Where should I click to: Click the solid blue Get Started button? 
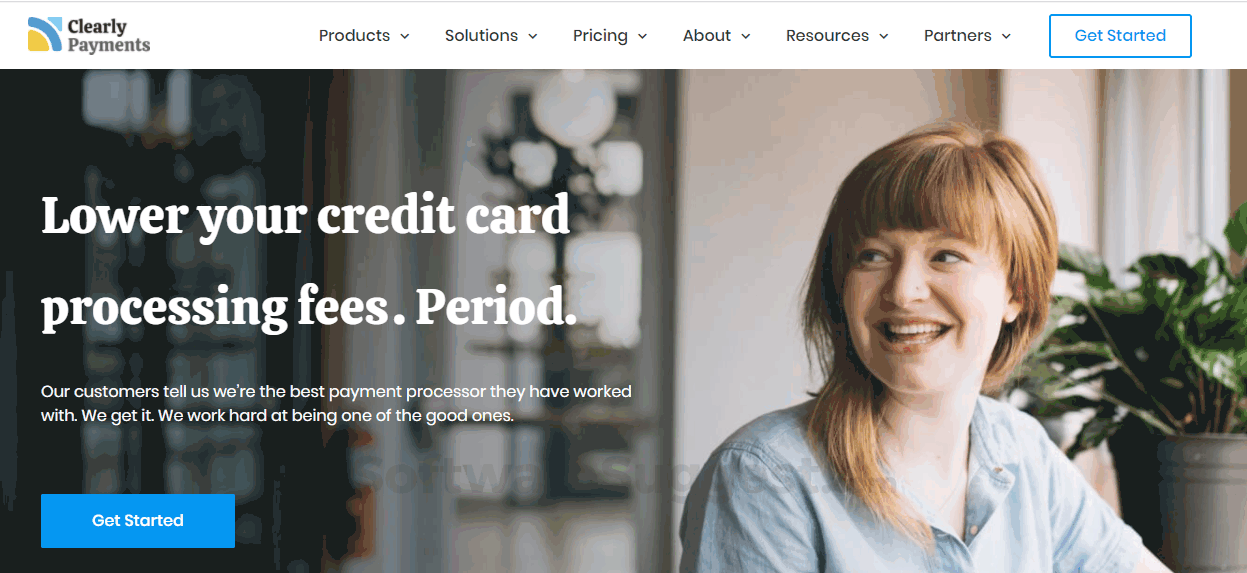point(138,520)
